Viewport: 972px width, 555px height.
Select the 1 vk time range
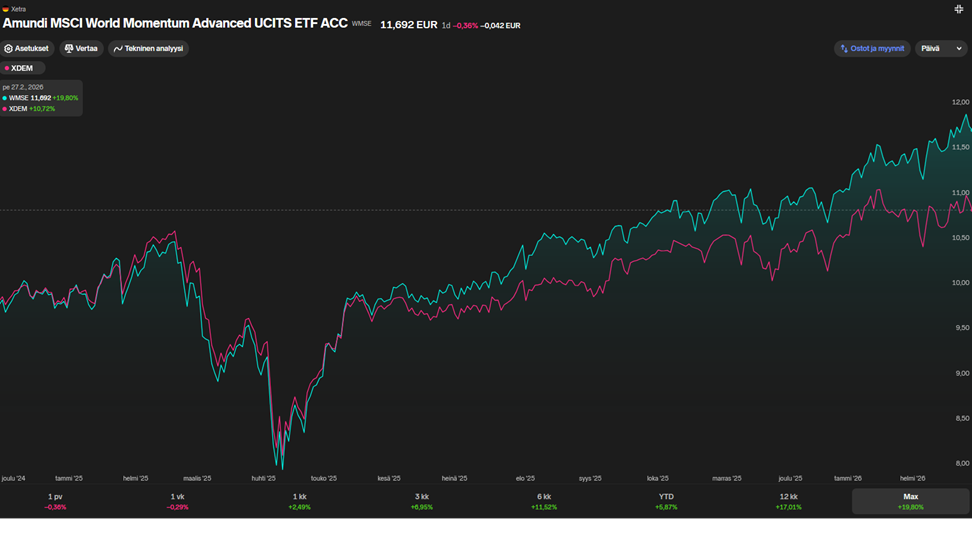pos(178,501)
